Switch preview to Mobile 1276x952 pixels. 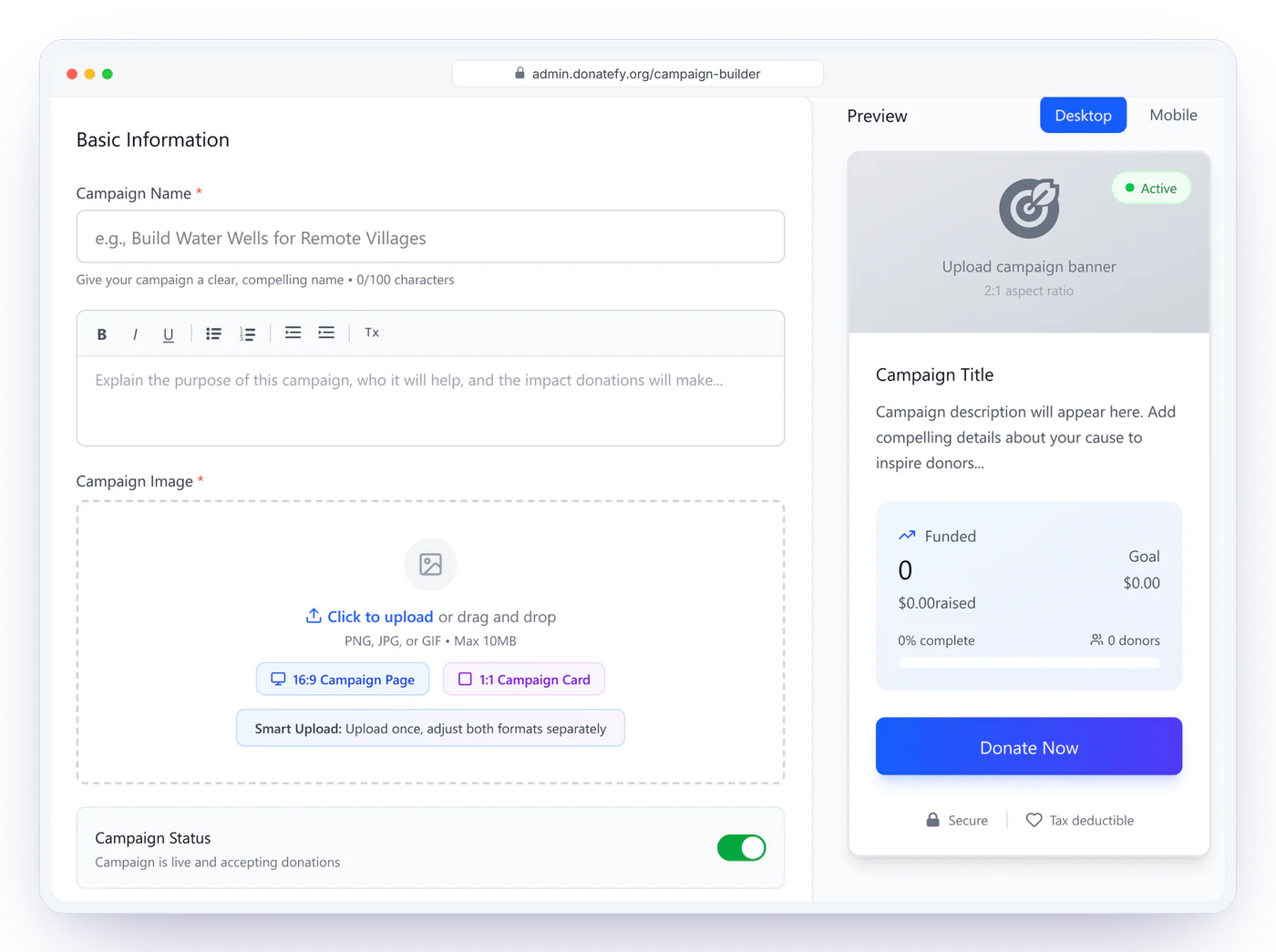[x=1173, y=115]
